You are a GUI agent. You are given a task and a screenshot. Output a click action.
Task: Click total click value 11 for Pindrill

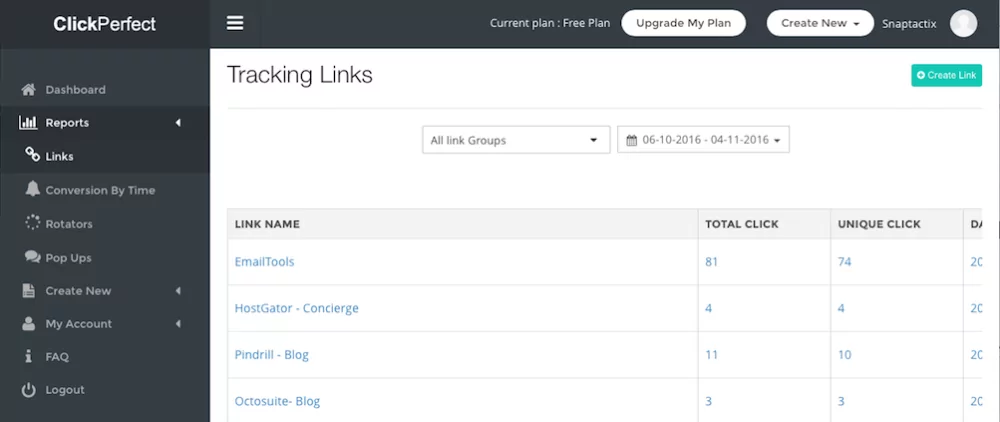coord(712,354)
